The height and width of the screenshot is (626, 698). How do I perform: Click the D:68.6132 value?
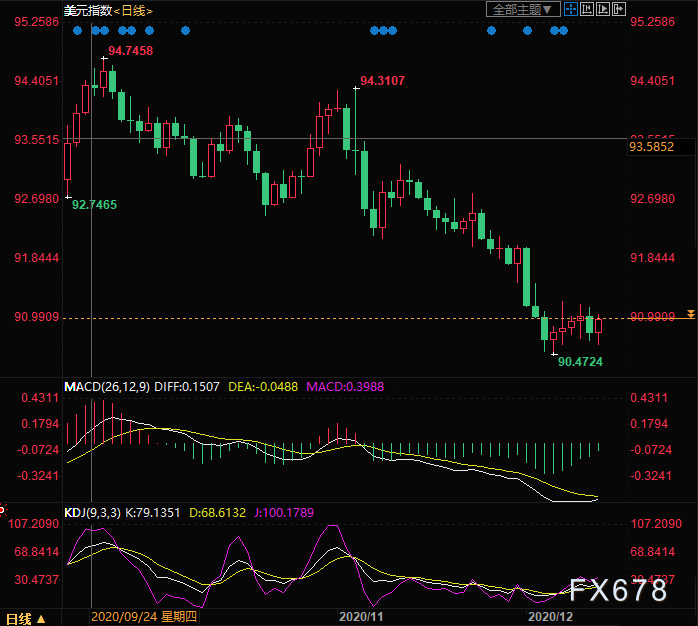217,512
